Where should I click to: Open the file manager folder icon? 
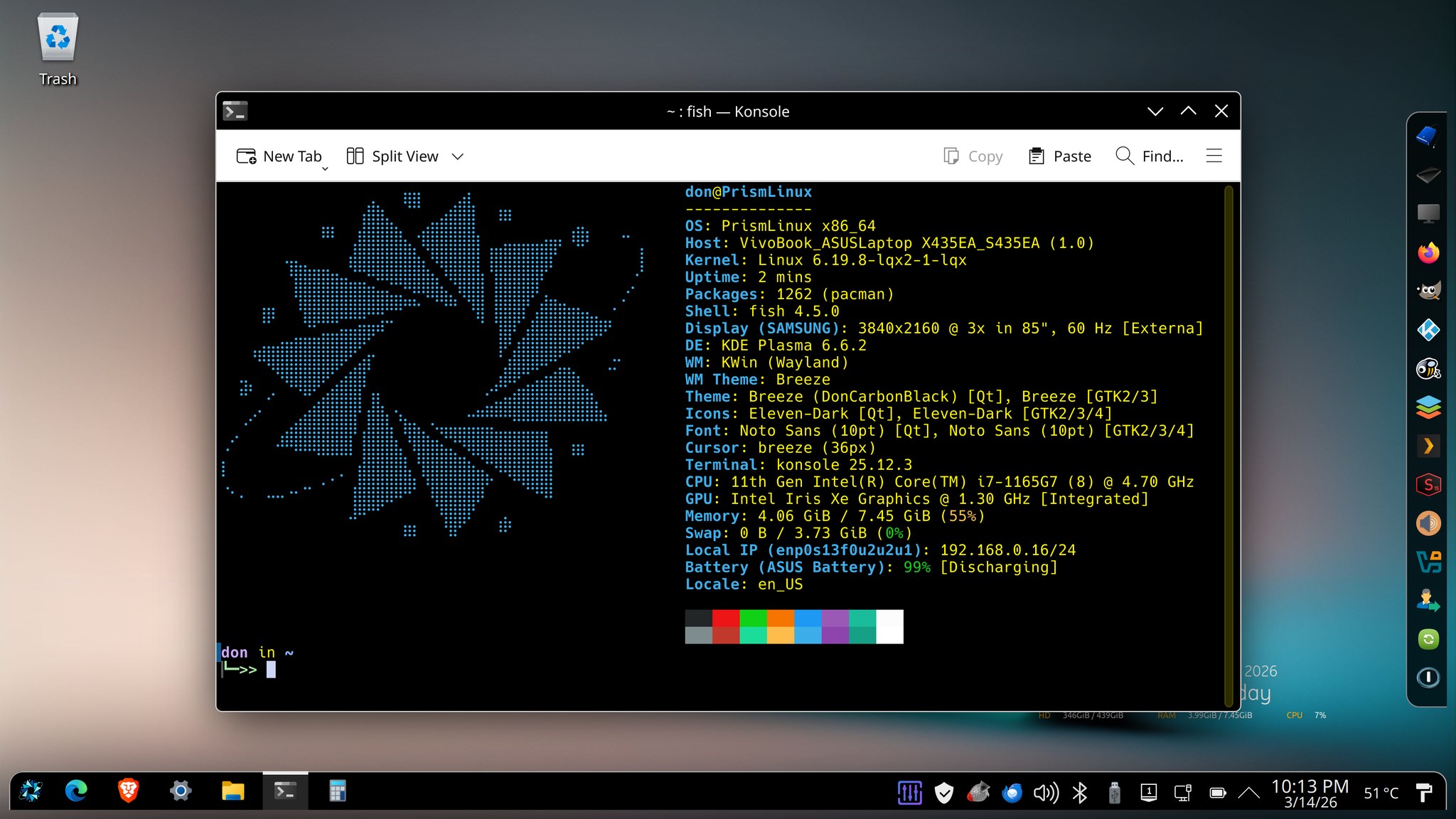pyautogui.click(x=232, y=791)
